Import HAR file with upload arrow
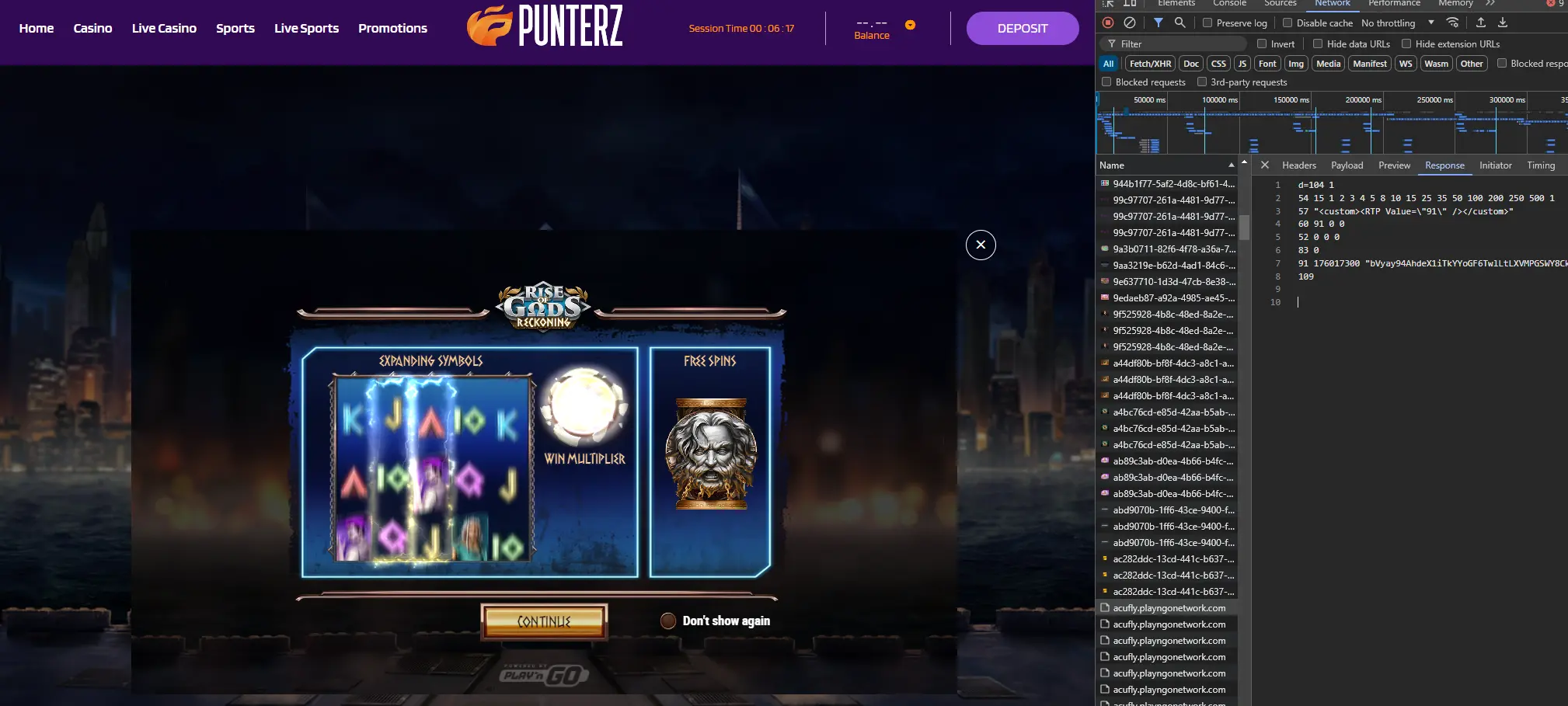 point(1481,23)
